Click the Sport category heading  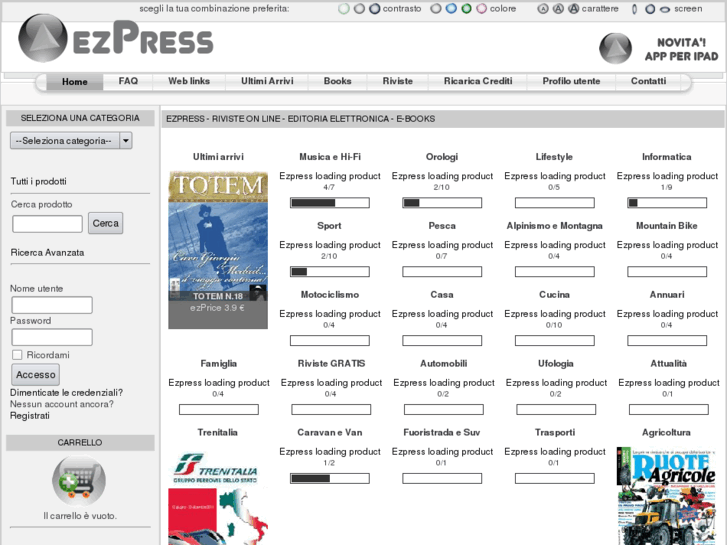pyautogui.click(x=329, y=226)
